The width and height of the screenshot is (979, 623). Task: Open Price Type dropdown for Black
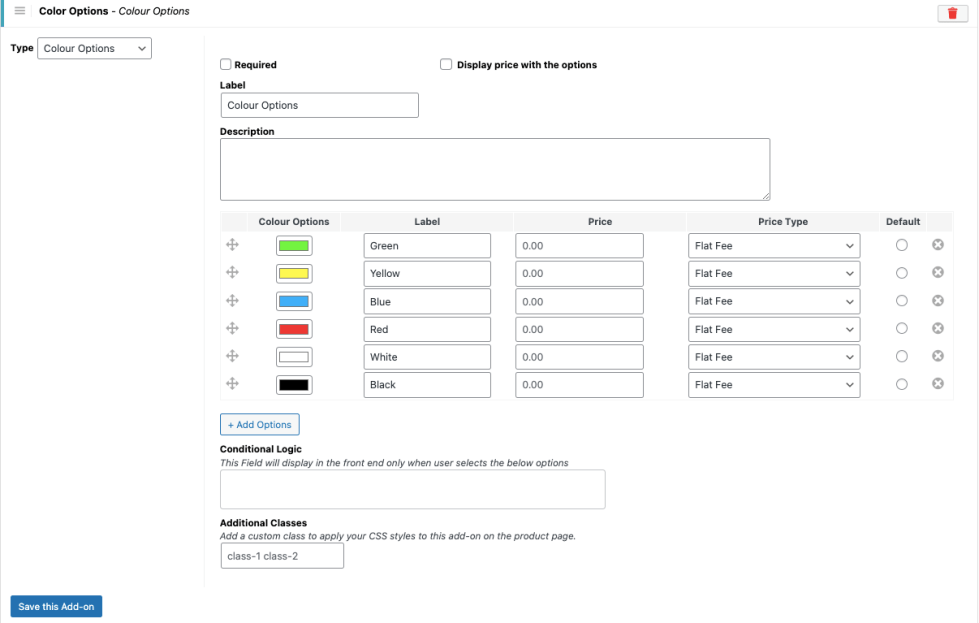pos(774,385)
